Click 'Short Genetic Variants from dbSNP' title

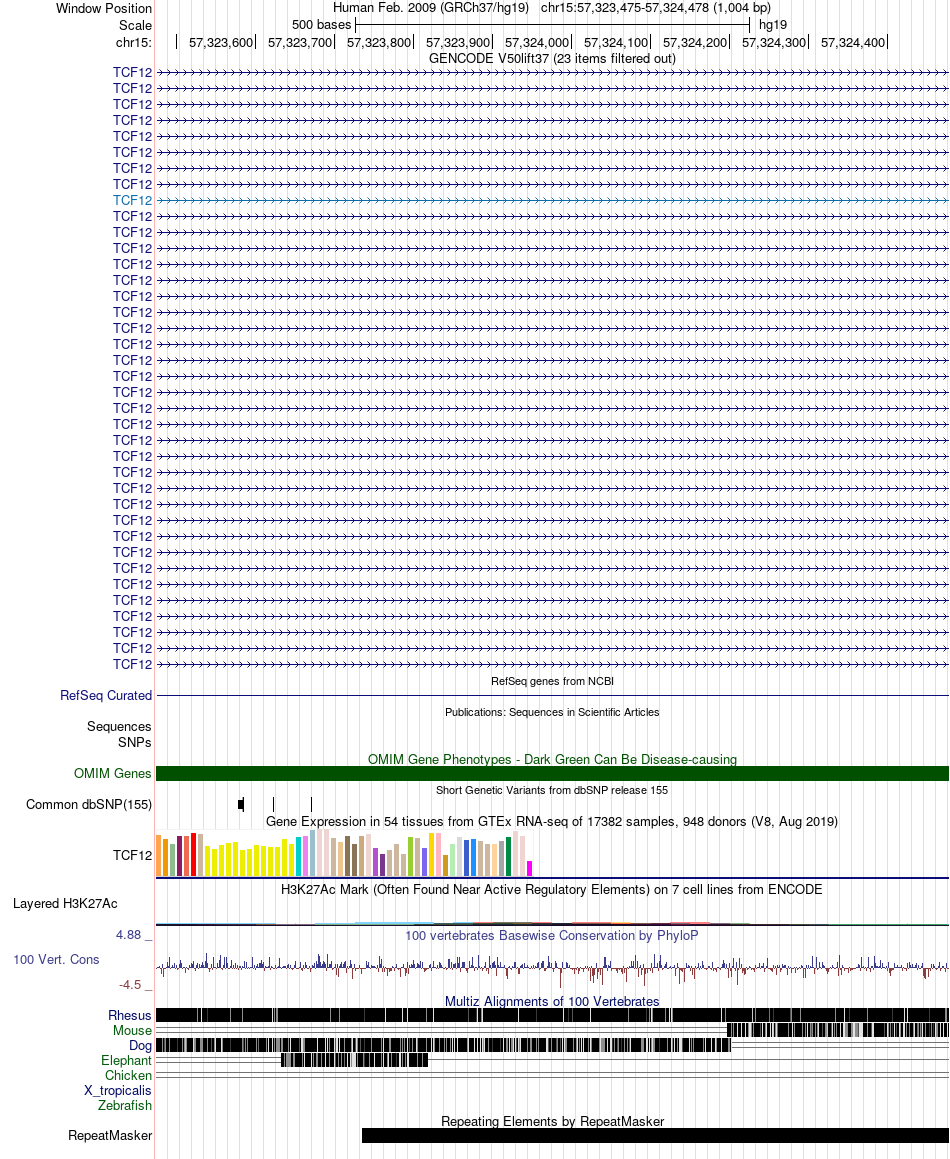(x=552, y=790)
